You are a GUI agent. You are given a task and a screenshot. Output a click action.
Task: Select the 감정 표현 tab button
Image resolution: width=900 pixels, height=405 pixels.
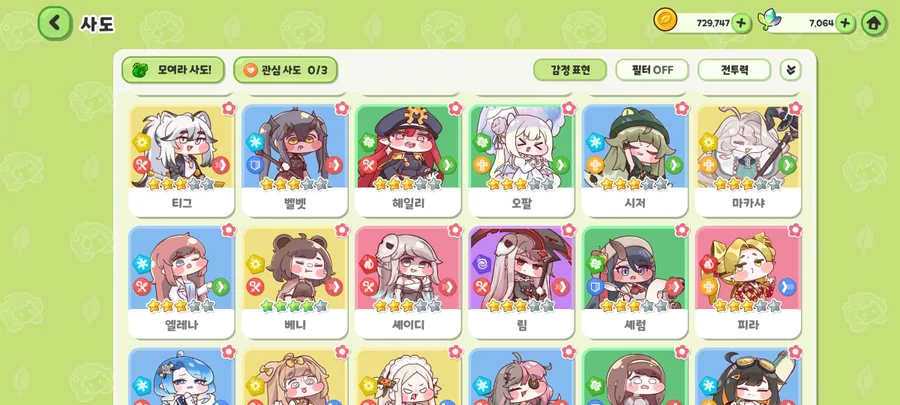(570, 70)
